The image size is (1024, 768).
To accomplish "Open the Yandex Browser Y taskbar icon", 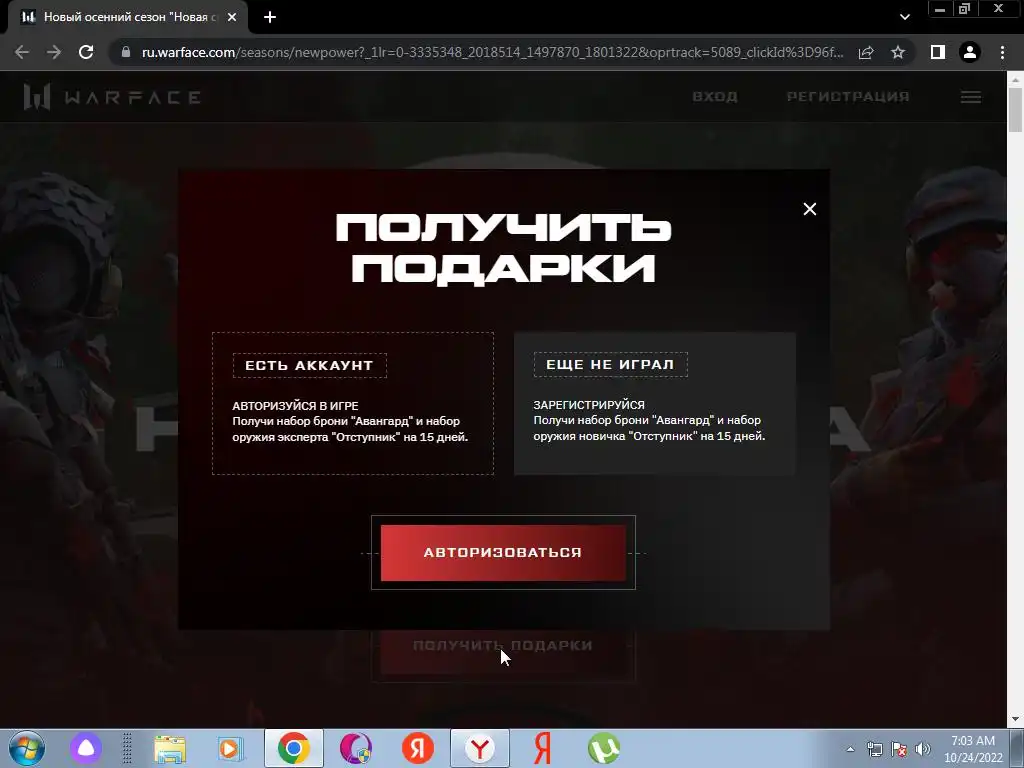I will tap(480, 748).
